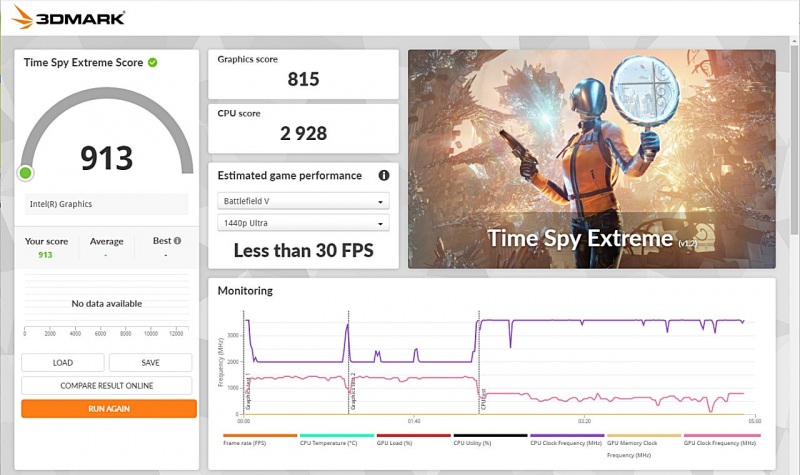Toggle GPU Clock Frequency legend item
The image size is (800, 475).
click(720, 441)
